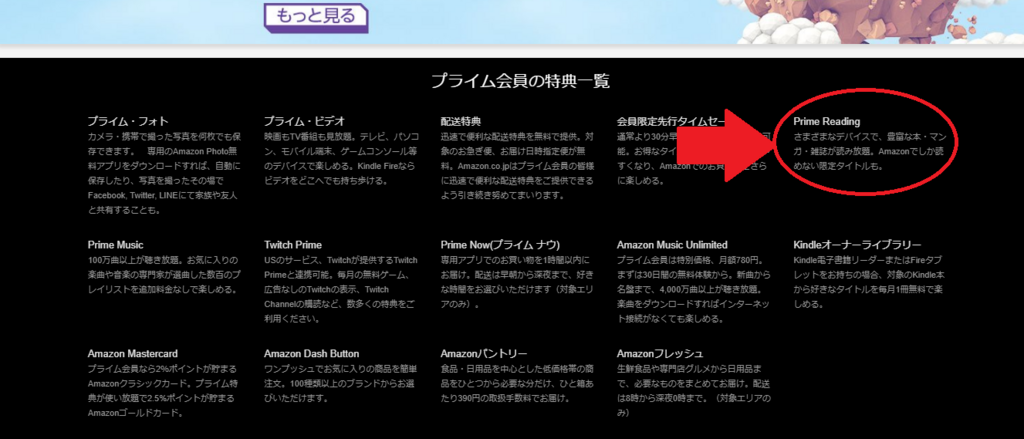This screenshot has width=1024, height=439.
Task: Click the Music Unlimited description プライム会員は特別価格
Action: [x=694, y=290]
